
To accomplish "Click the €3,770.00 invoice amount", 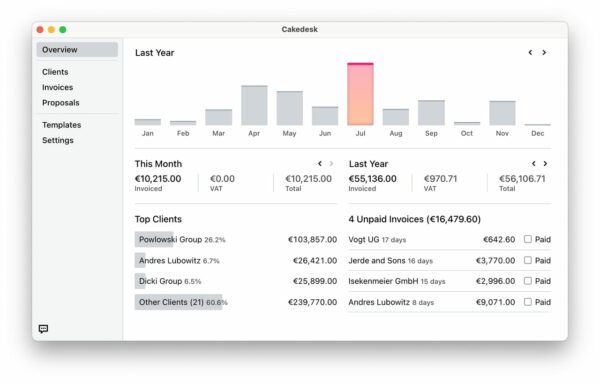I will pos(496,261).
